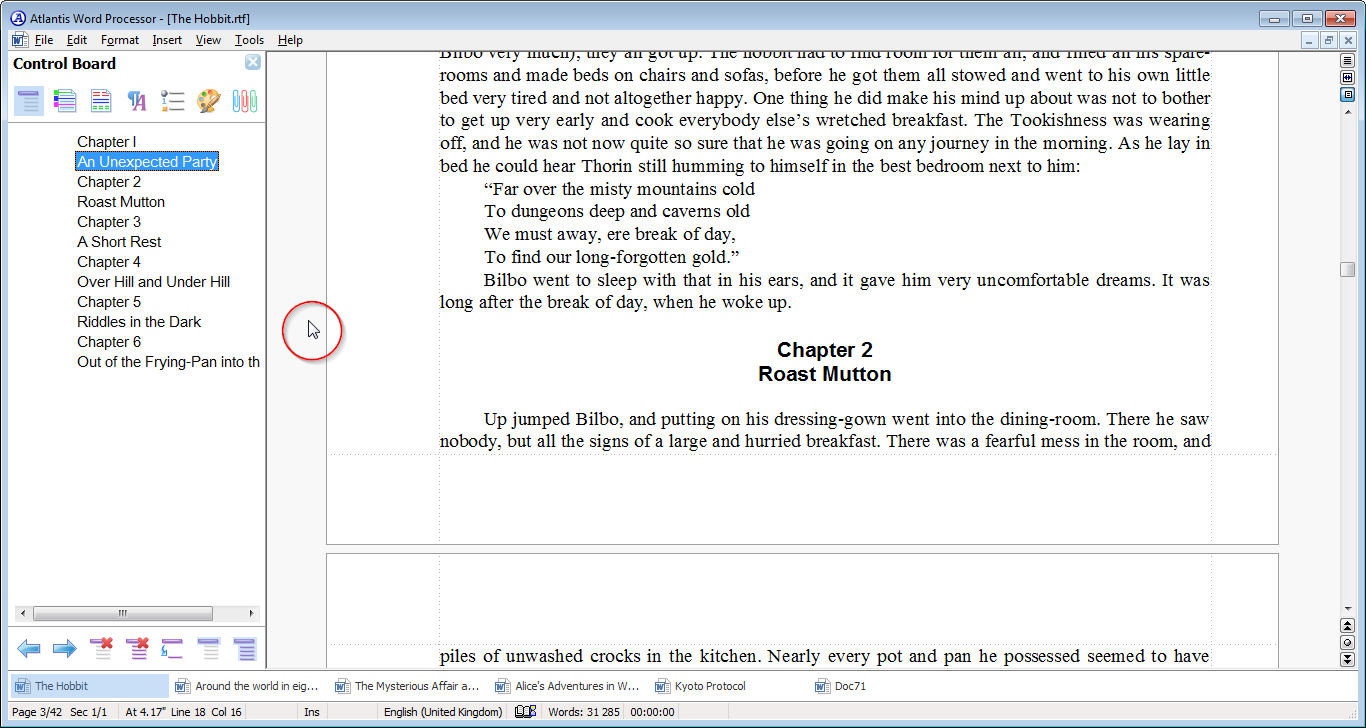Click the document scrollbar up arrow

point(1347,111)
